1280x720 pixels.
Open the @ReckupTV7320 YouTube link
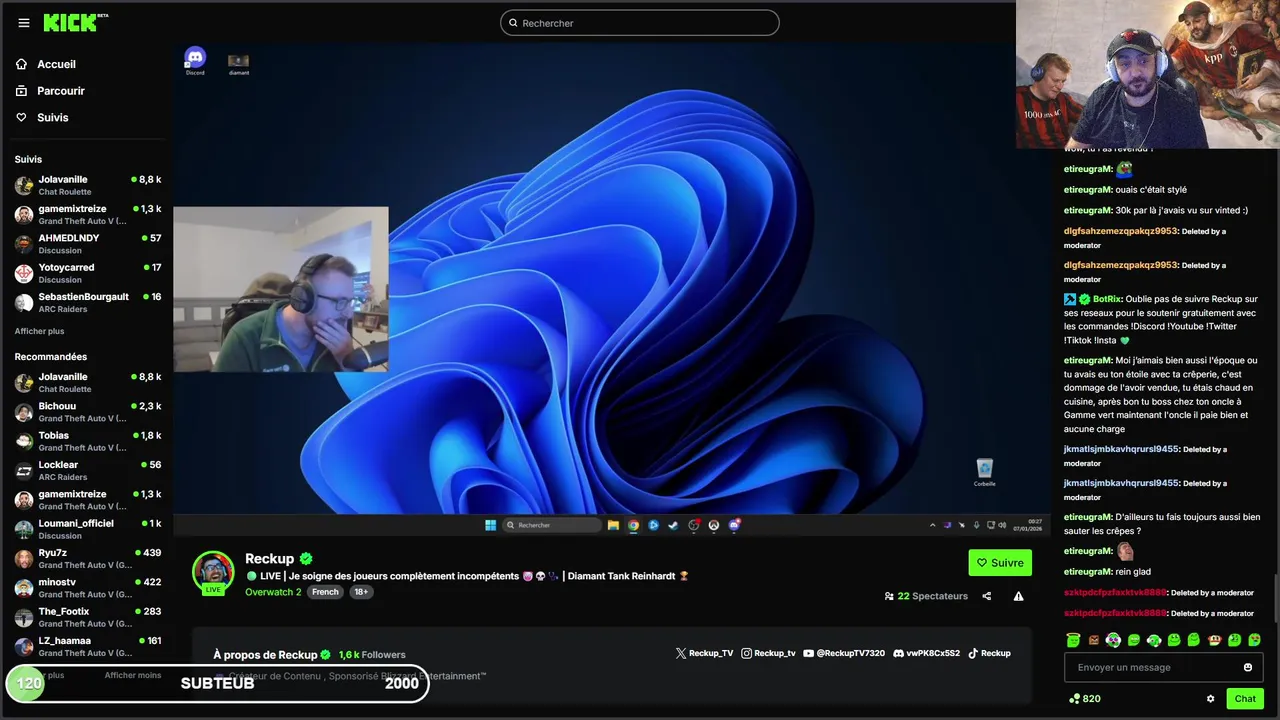(844, 653)
